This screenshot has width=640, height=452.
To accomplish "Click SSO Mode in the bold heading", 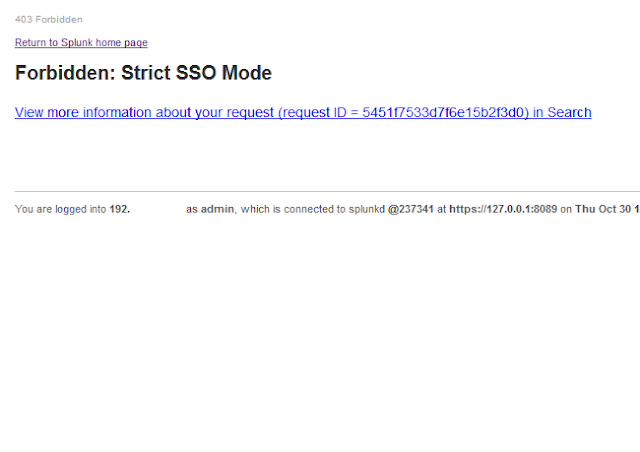I will point(224,73).
